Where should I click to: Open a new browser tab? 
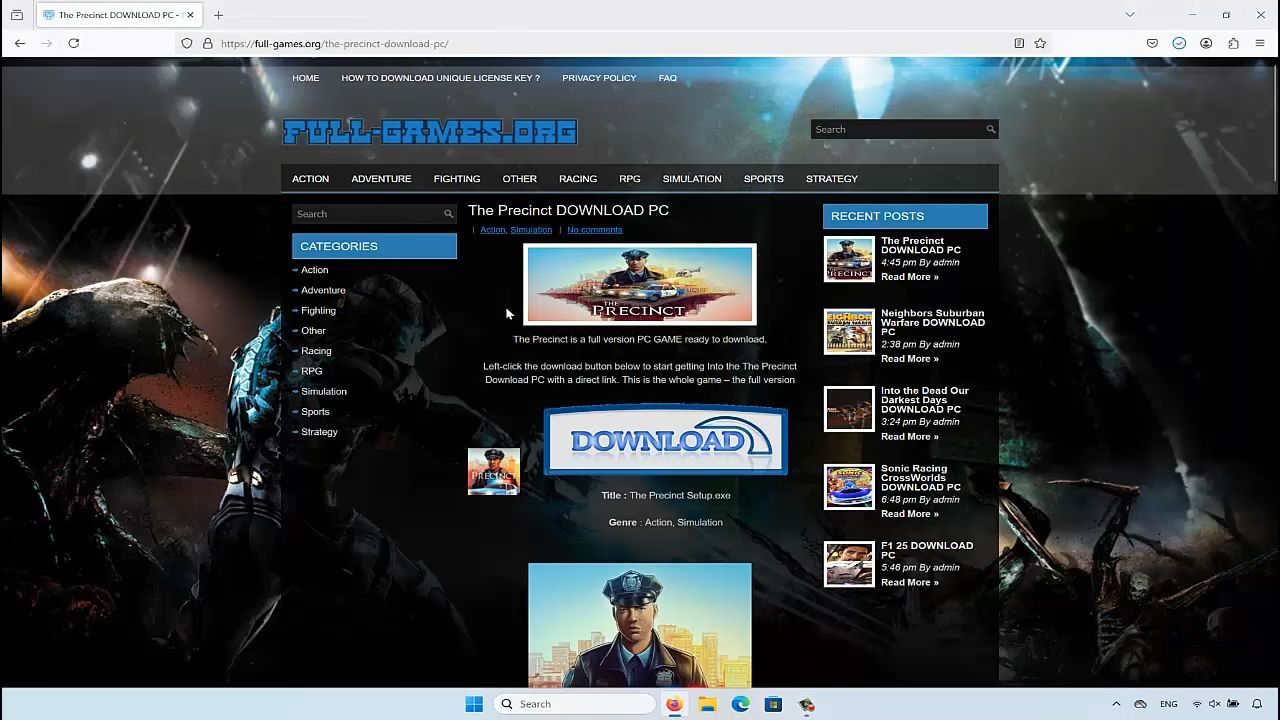click(x=218, y=15)
